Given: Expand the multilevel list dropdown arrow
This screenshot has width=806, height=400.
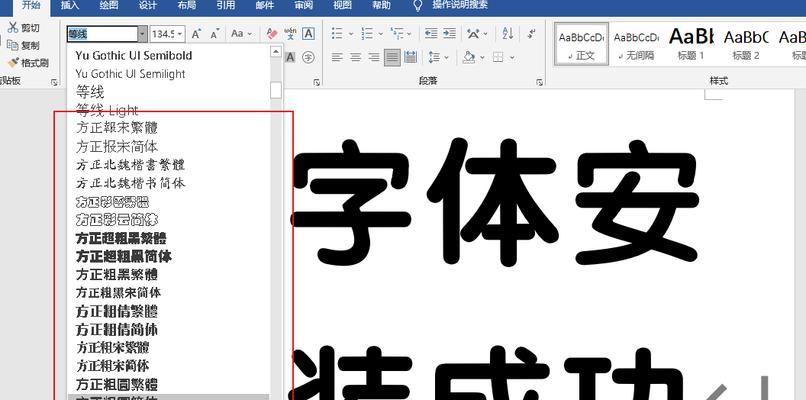Looking at the screenshot, I should [x=410, y=34].
